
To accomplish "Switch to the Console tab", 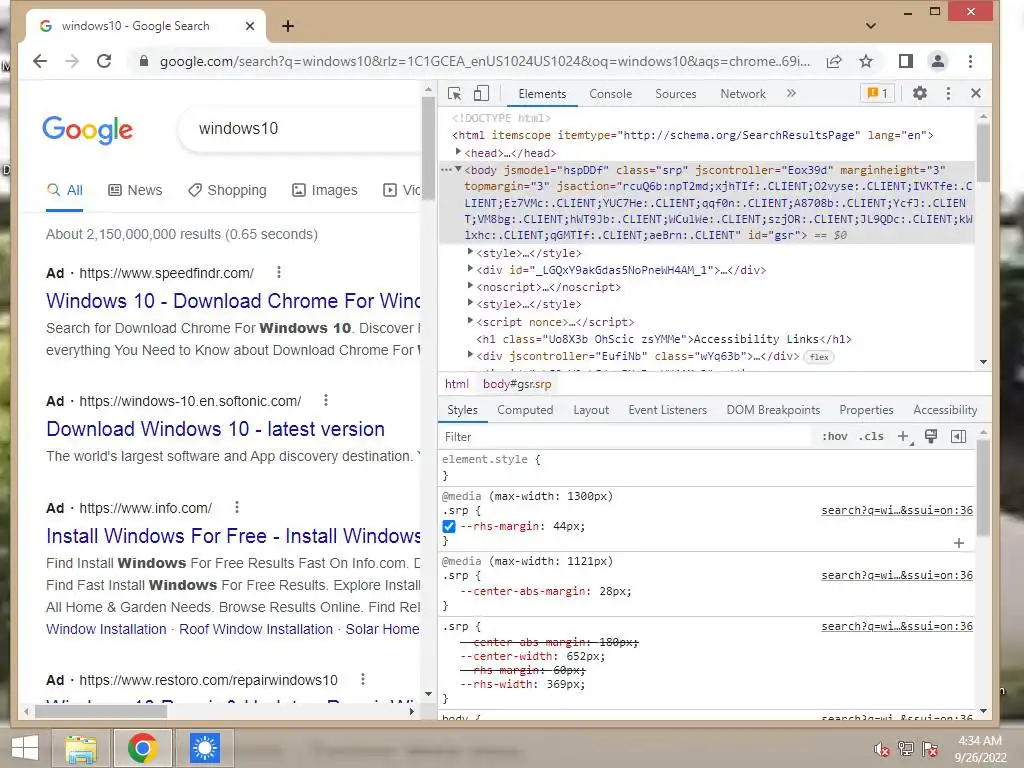I will pos(611,94).
